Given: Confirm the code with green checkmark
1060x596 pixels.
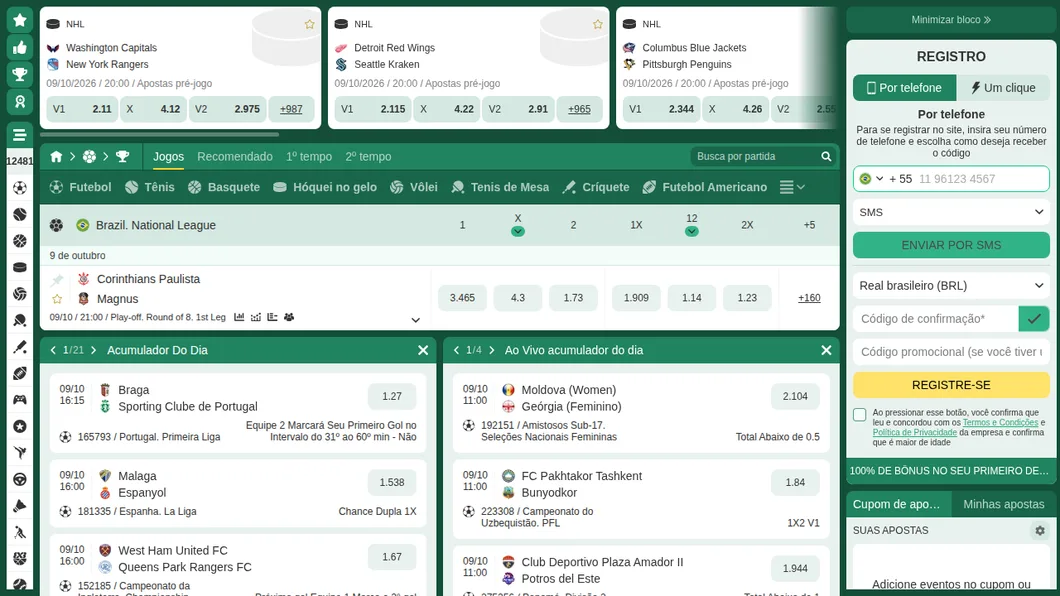Looking at the screenshot, I should (x=1034, y=319).
